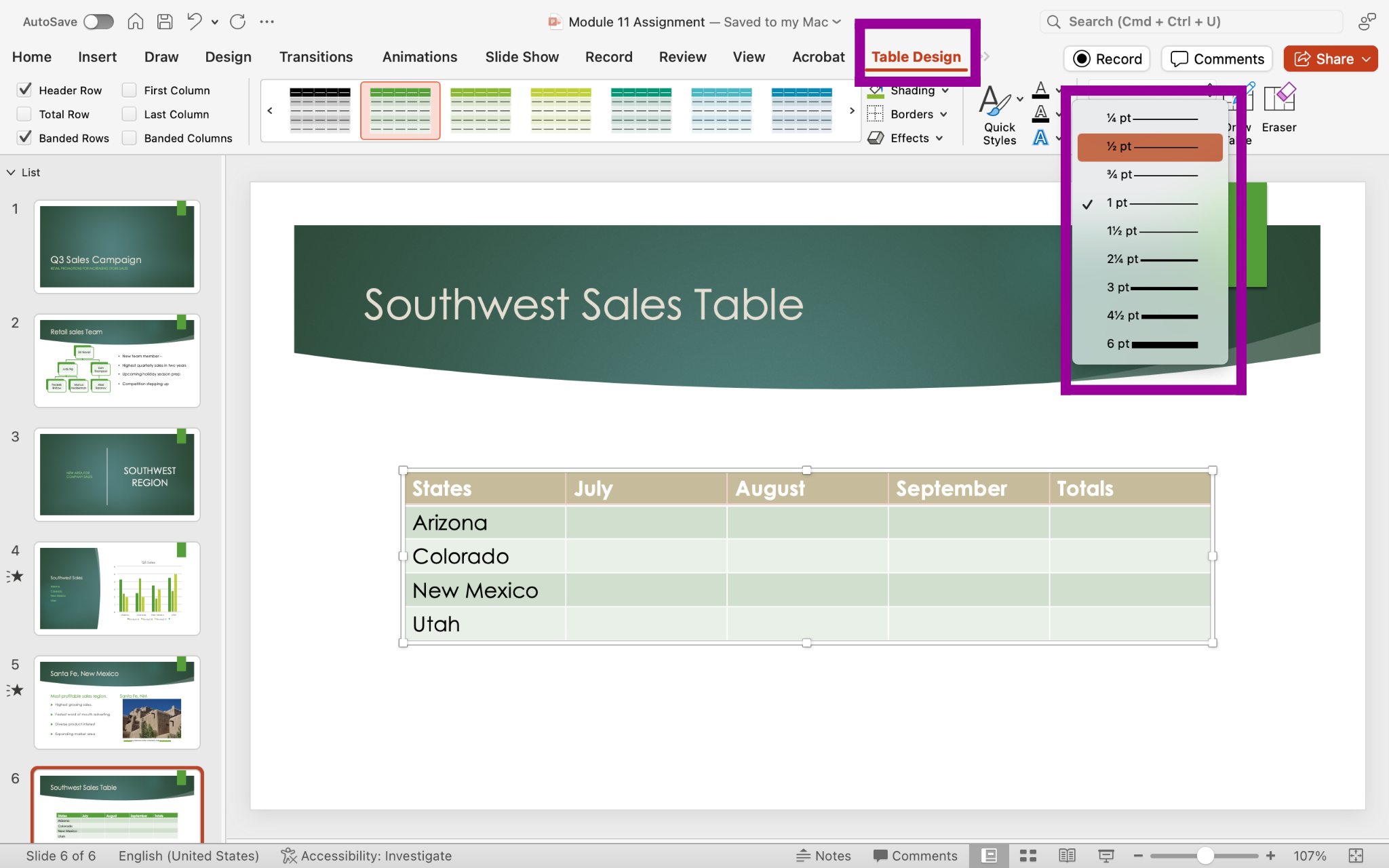Open the more options ellipsis icon
The height and width of the screenshot is (868, 1389).
click(267, 22)
